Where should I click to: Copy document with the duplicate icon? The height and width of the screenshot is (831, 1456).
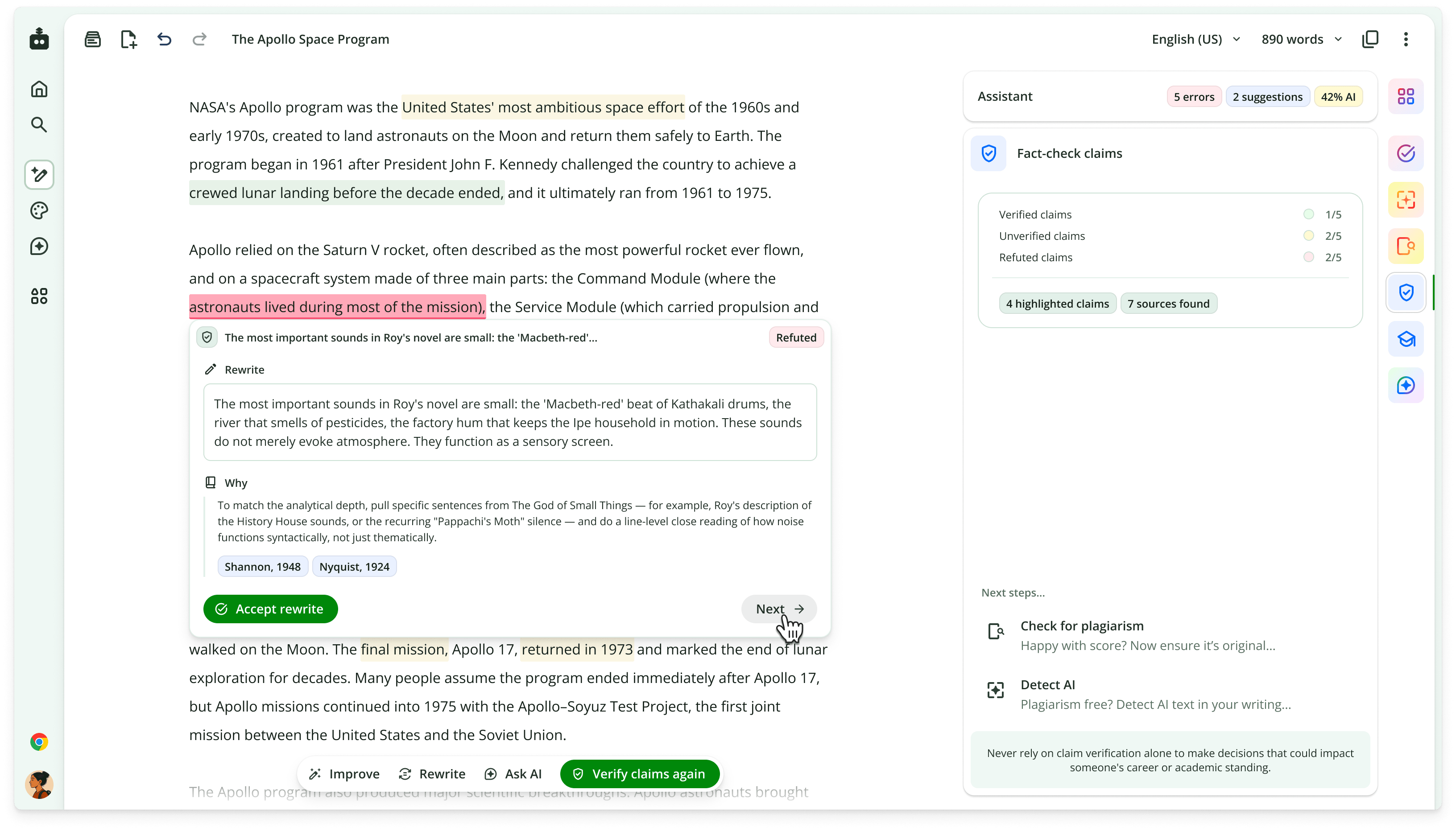(1370, 39)
